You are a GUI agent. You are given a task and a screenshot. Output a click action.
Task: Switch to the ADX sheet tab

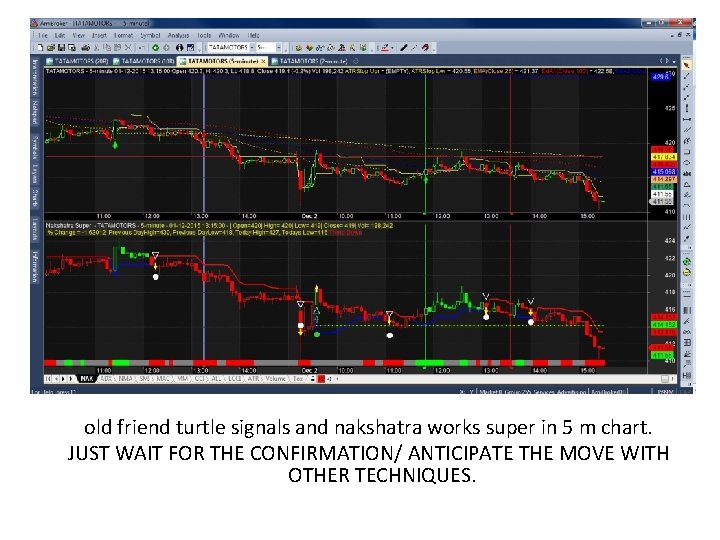tap(106, 379)
